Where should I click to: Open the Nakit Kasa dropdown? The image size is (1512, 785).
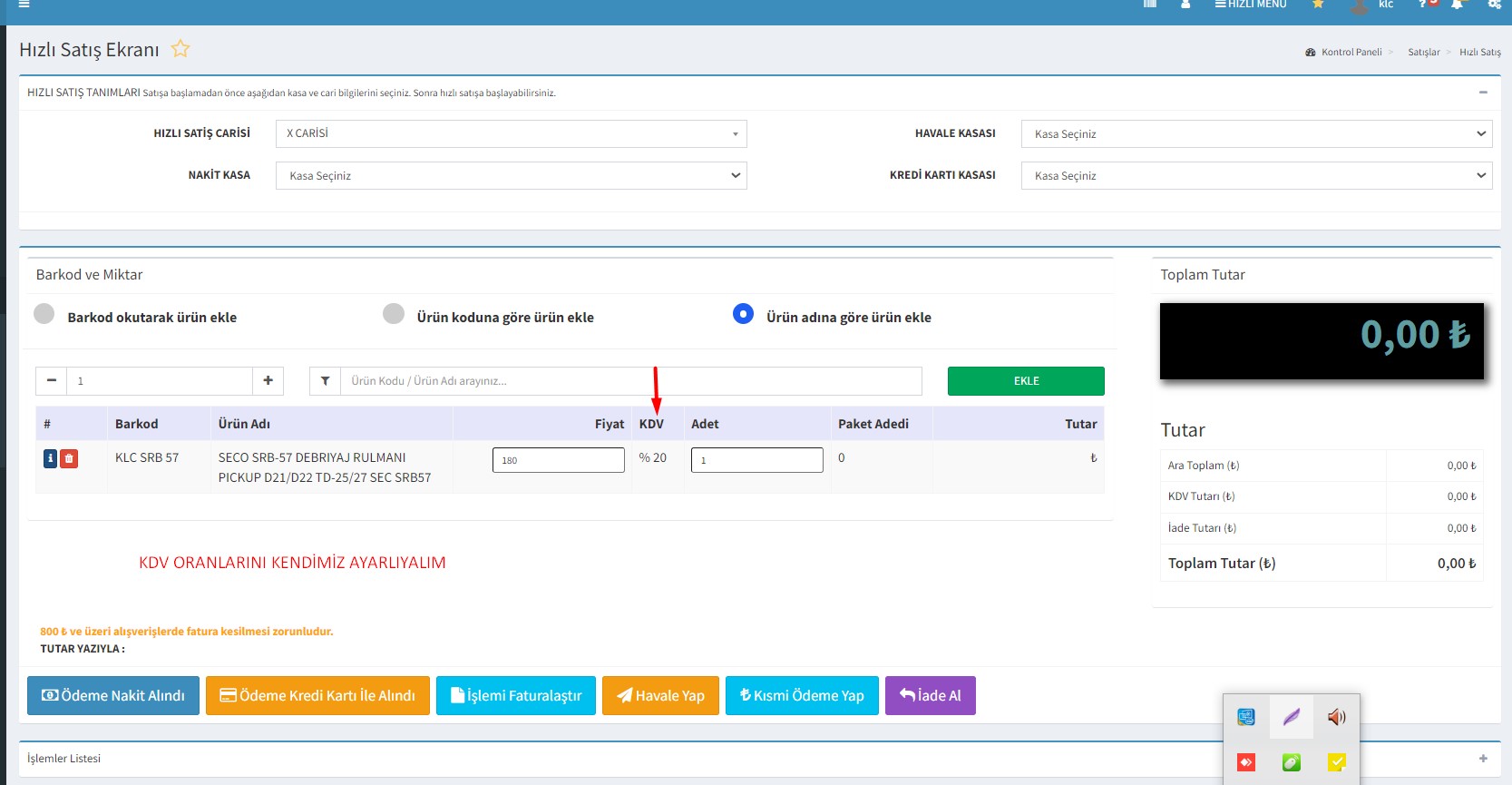[x=511, y=176]
